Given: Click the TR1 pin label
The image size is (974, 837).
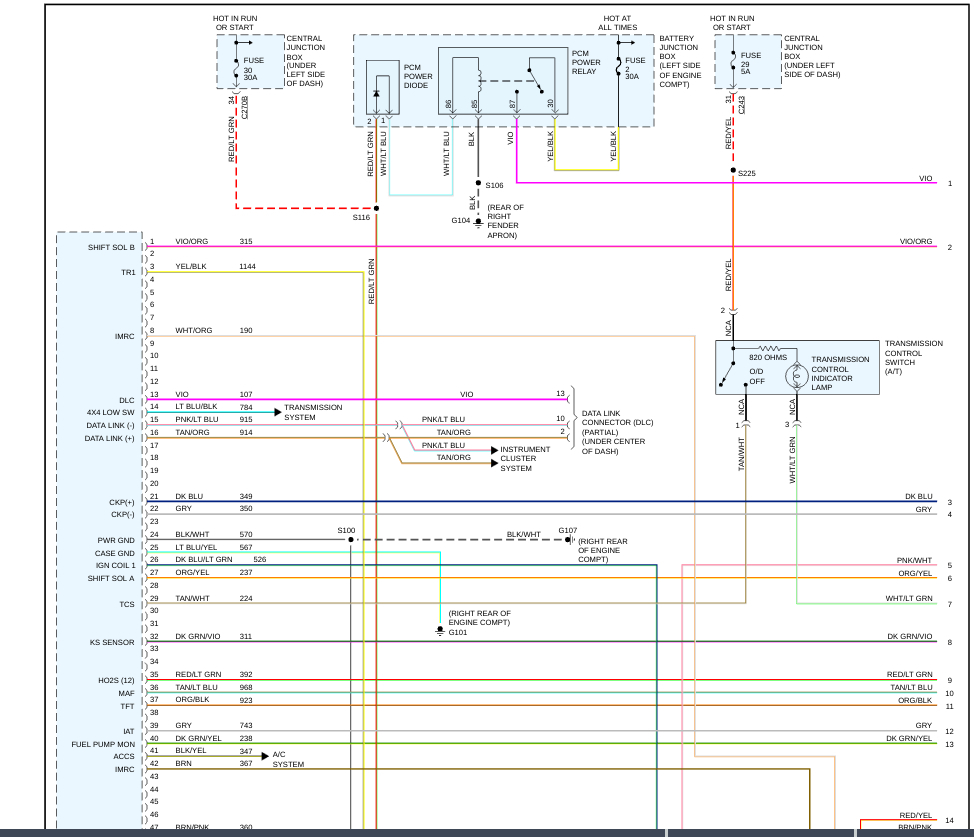Looking at the screenshot, I should pos(128,273).
